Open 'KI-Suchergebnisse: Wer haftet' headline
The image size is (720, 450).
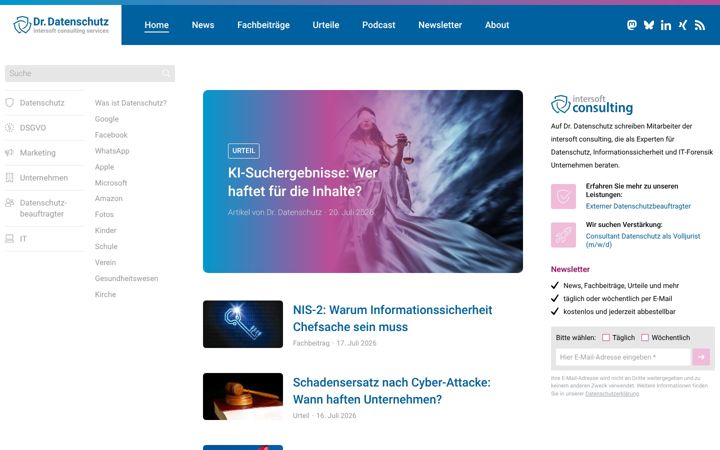click(303, 182)
